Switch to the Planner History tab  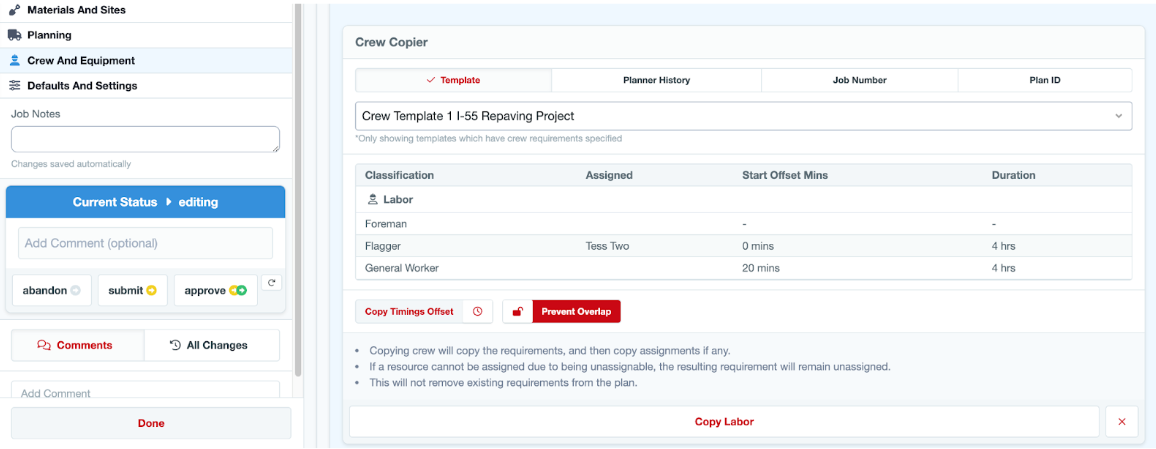tap(656, 80)
